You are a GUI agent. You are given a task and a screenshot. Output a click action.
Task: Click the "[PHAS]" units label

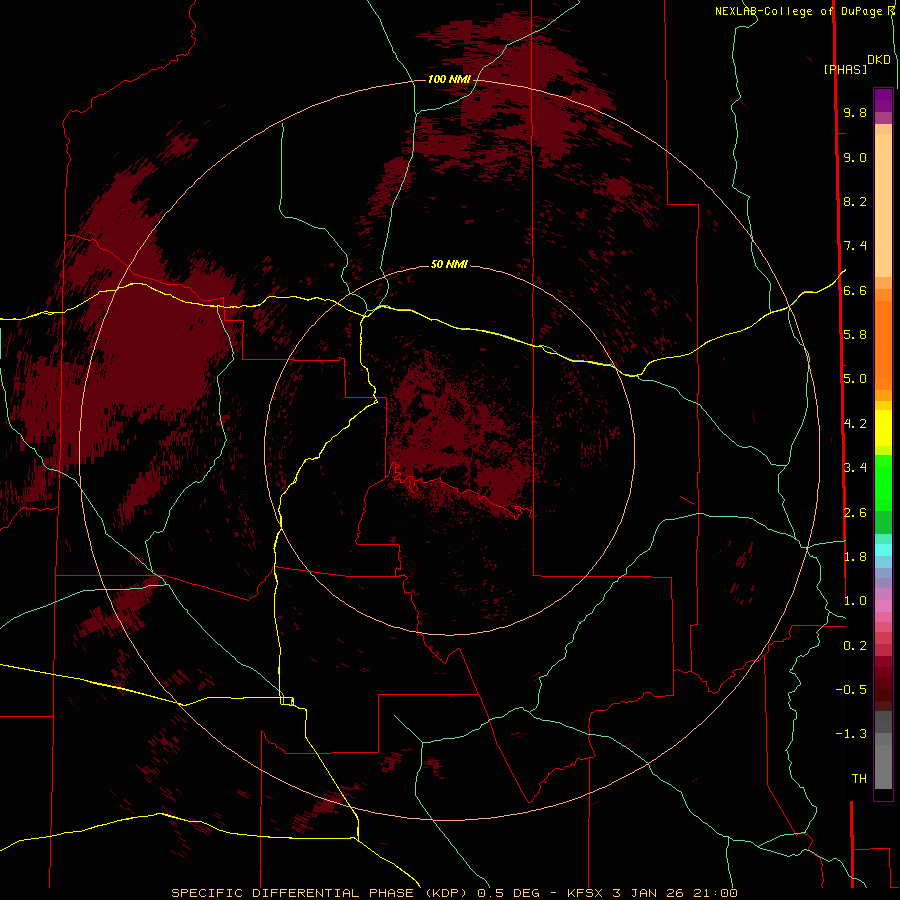coord(845,69)
